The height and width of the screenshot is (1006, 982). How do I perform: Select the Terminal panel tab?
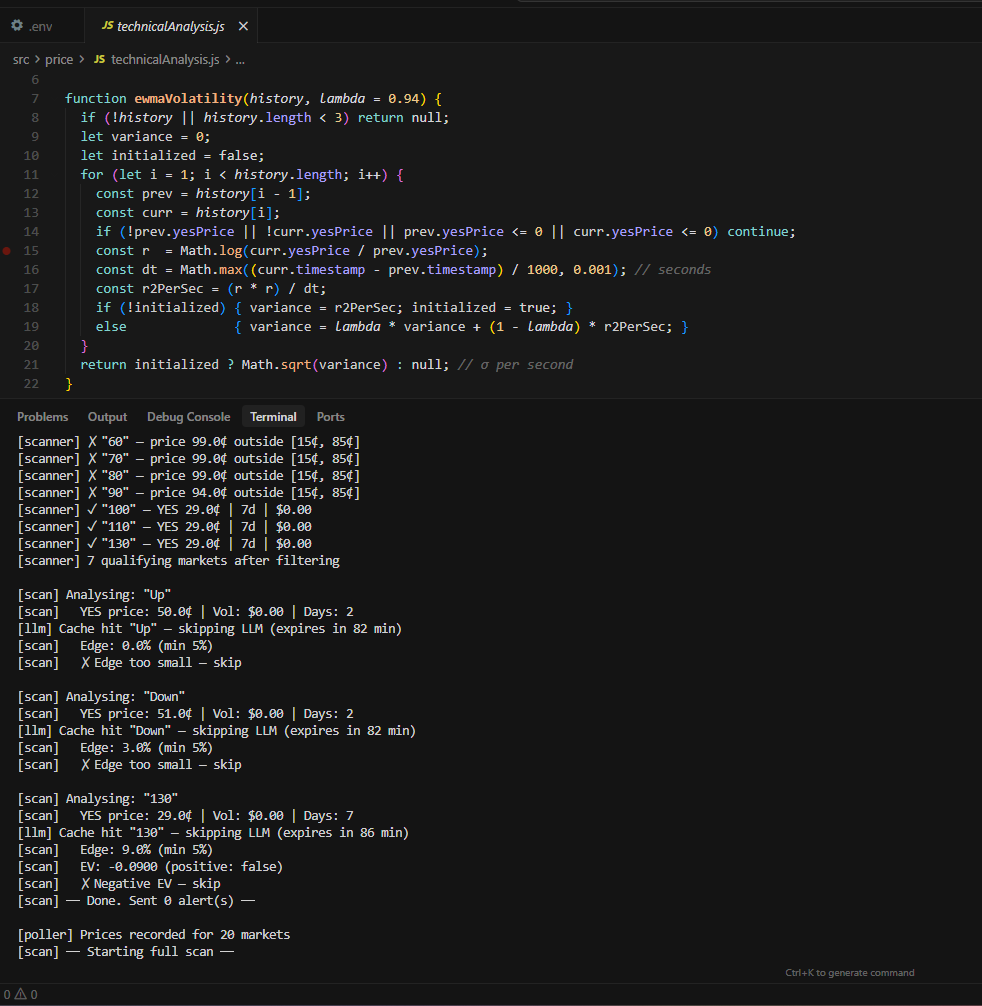click(x=273, y=417)
